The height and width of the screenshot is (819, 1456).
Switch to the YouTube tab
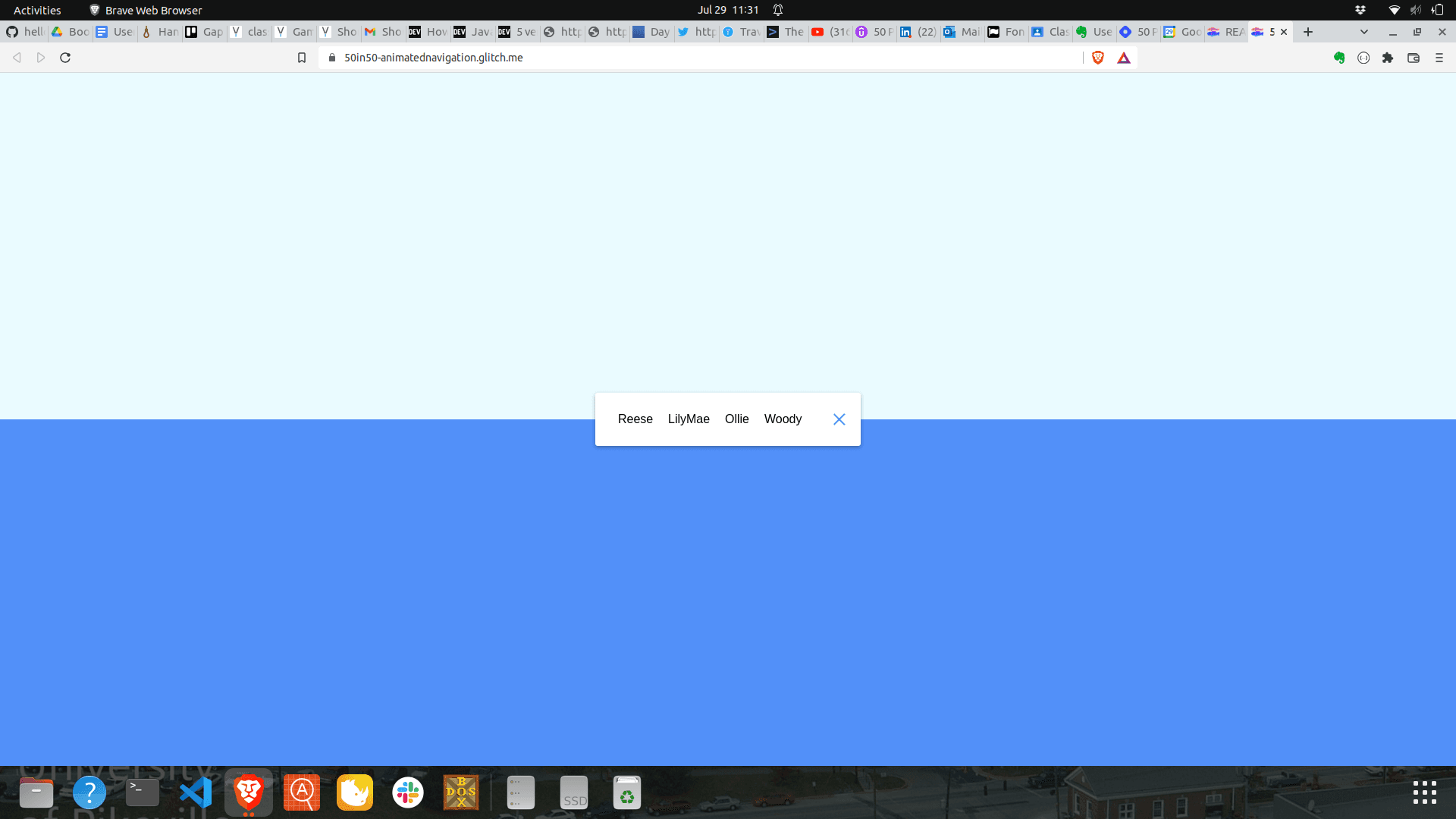830,32
